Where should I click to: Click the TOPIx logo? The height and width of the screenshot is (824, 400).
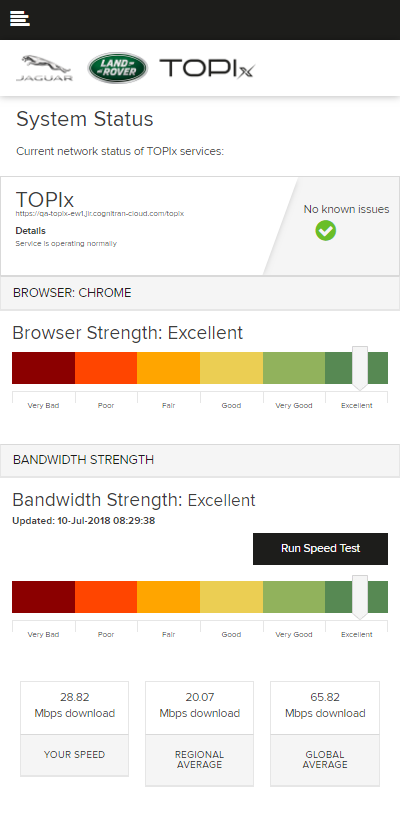(207, 68)
